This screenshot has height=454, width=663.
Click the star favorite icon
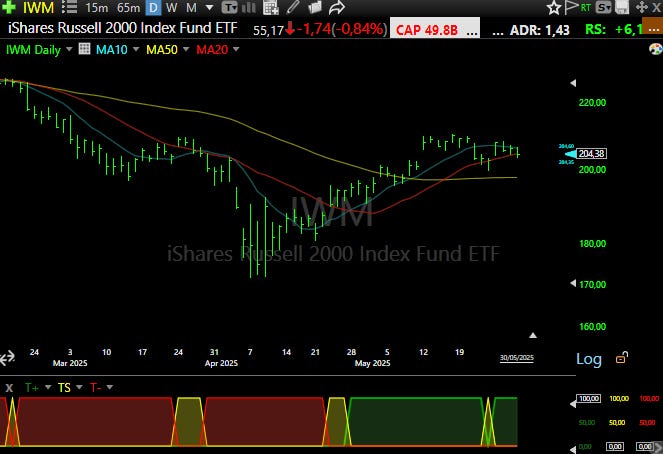click(x=553, y=8)
